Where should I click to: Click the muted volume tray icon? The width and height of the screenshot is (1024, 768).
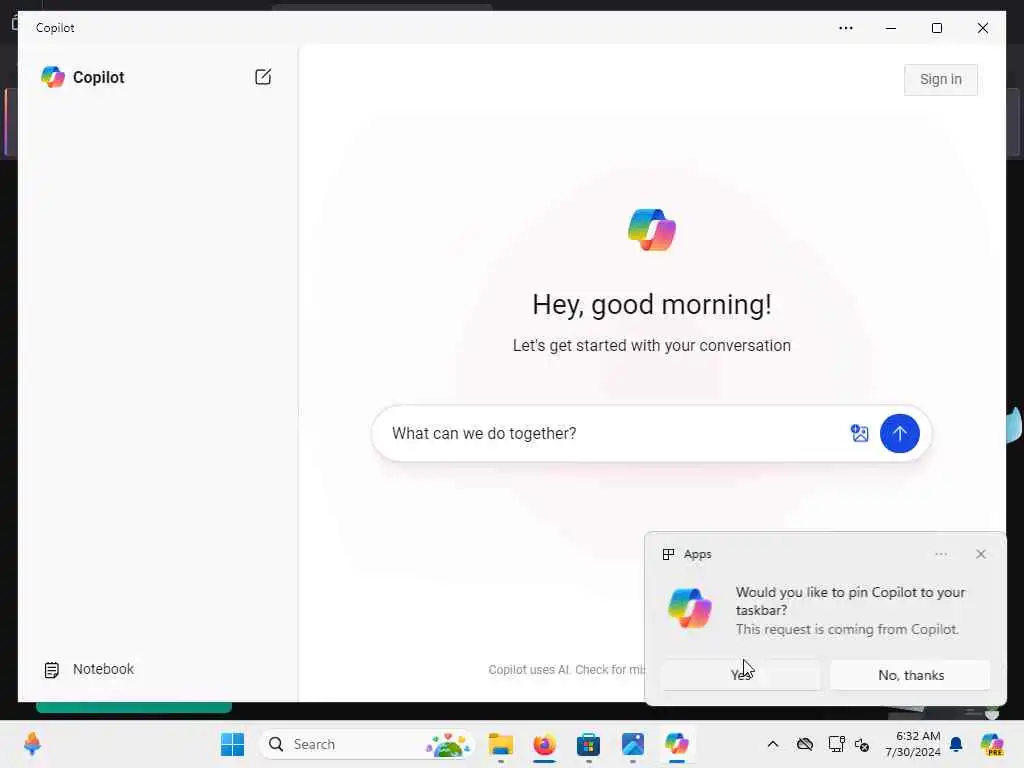click(862, 744)
